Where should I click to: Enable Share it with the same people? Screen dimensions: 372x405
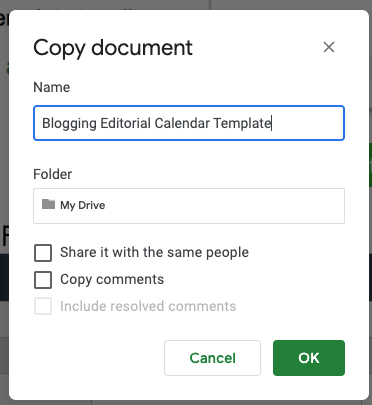tap(43, 253)
